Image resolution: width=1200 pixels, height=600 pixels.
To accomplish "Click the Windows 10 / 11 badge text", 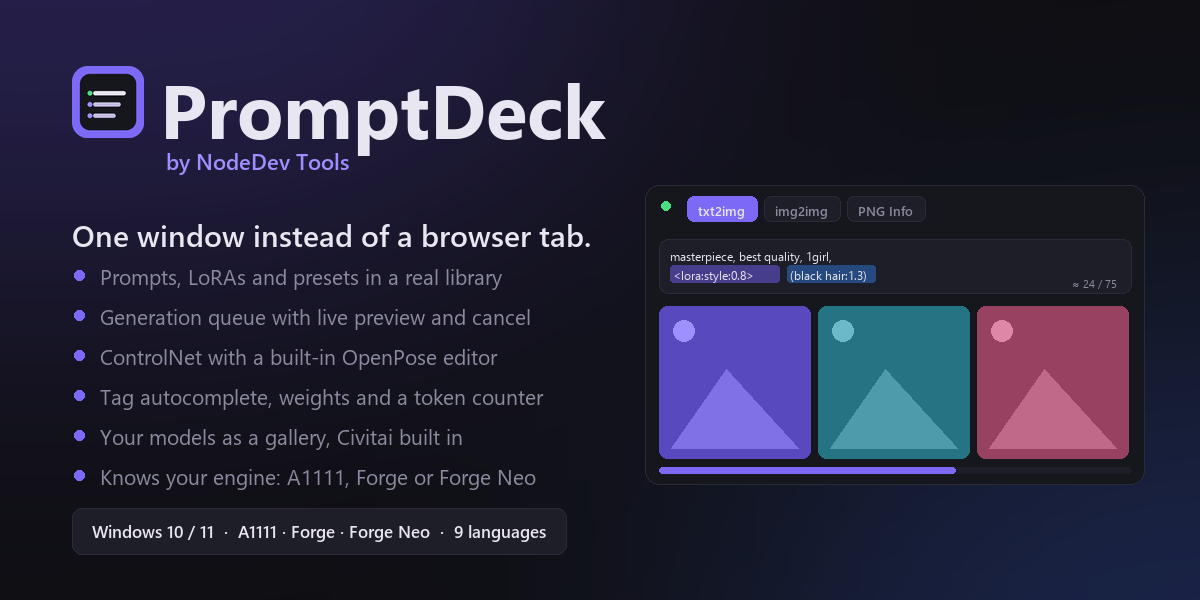I will (x=153, y=532).
